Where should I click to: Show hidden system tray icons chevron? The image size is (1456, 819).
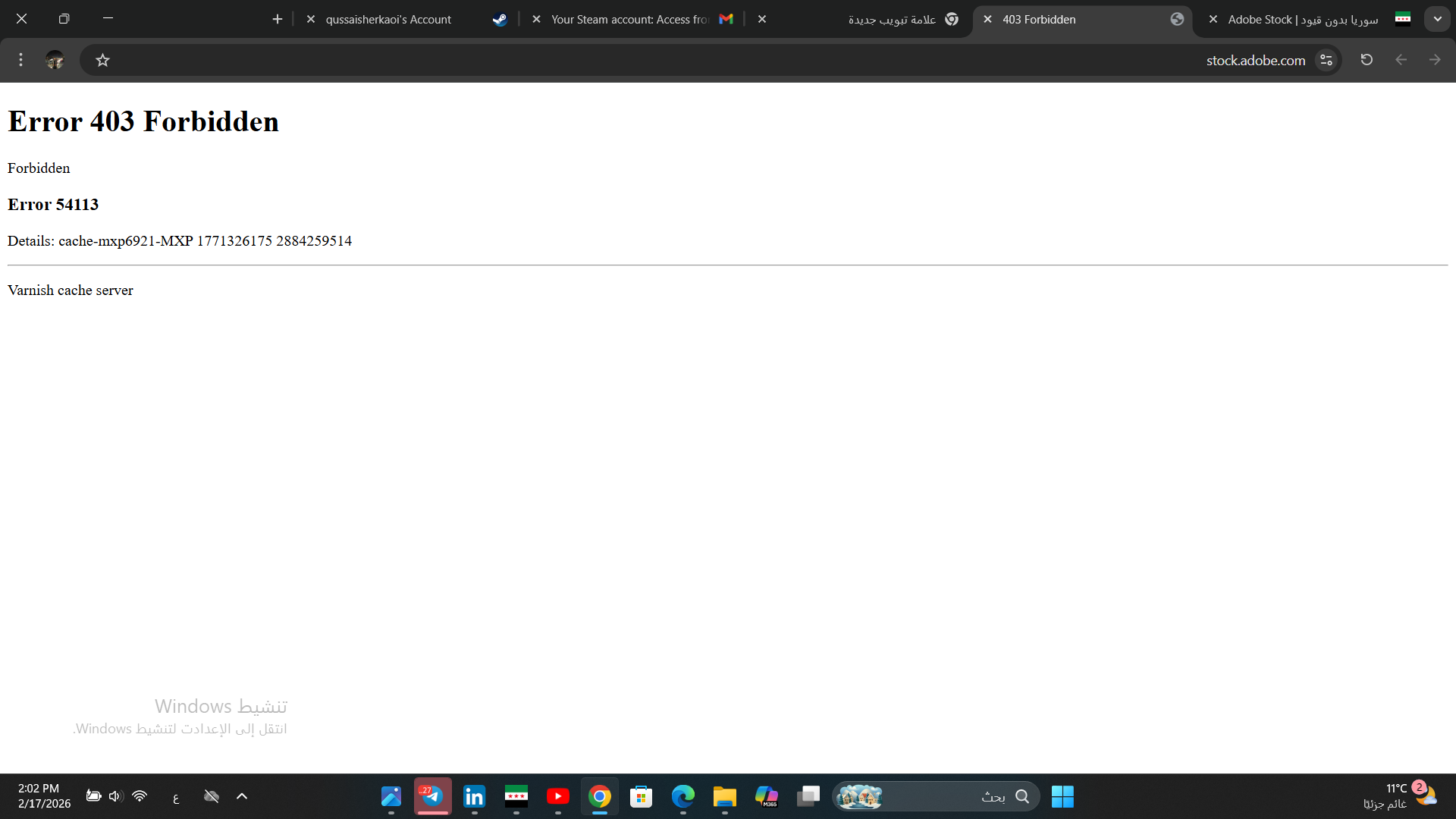[242, 796]
